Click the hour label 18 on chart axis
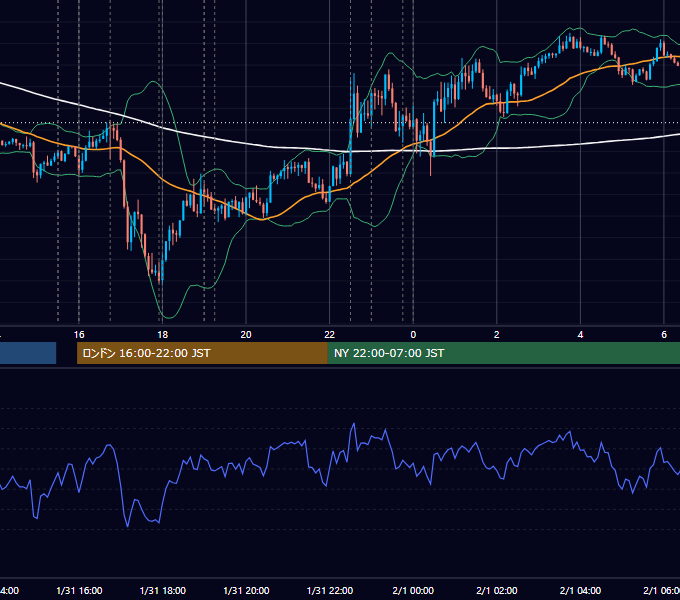680x600 pixels. [x=162, y=335]
